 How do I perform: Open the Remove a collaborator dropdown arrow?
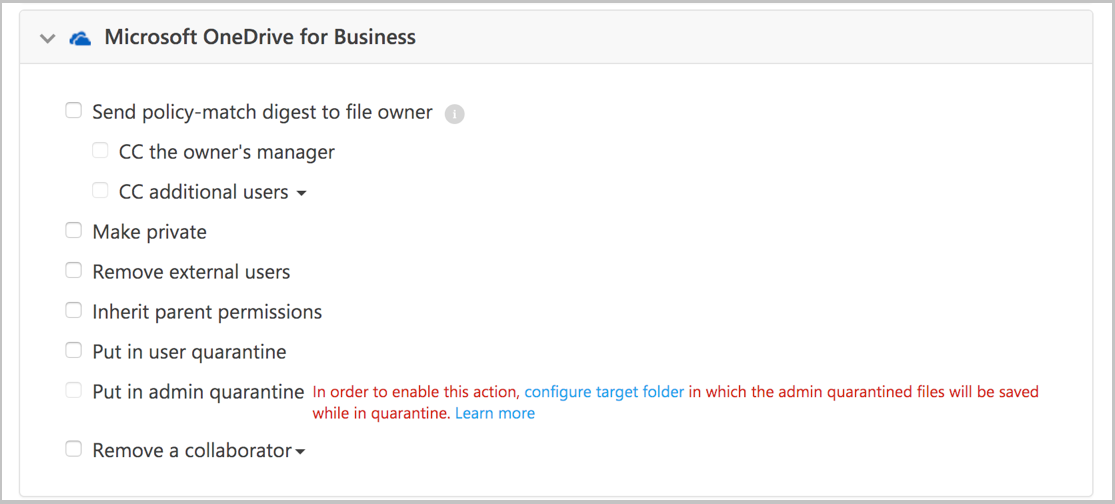[300, 452]
